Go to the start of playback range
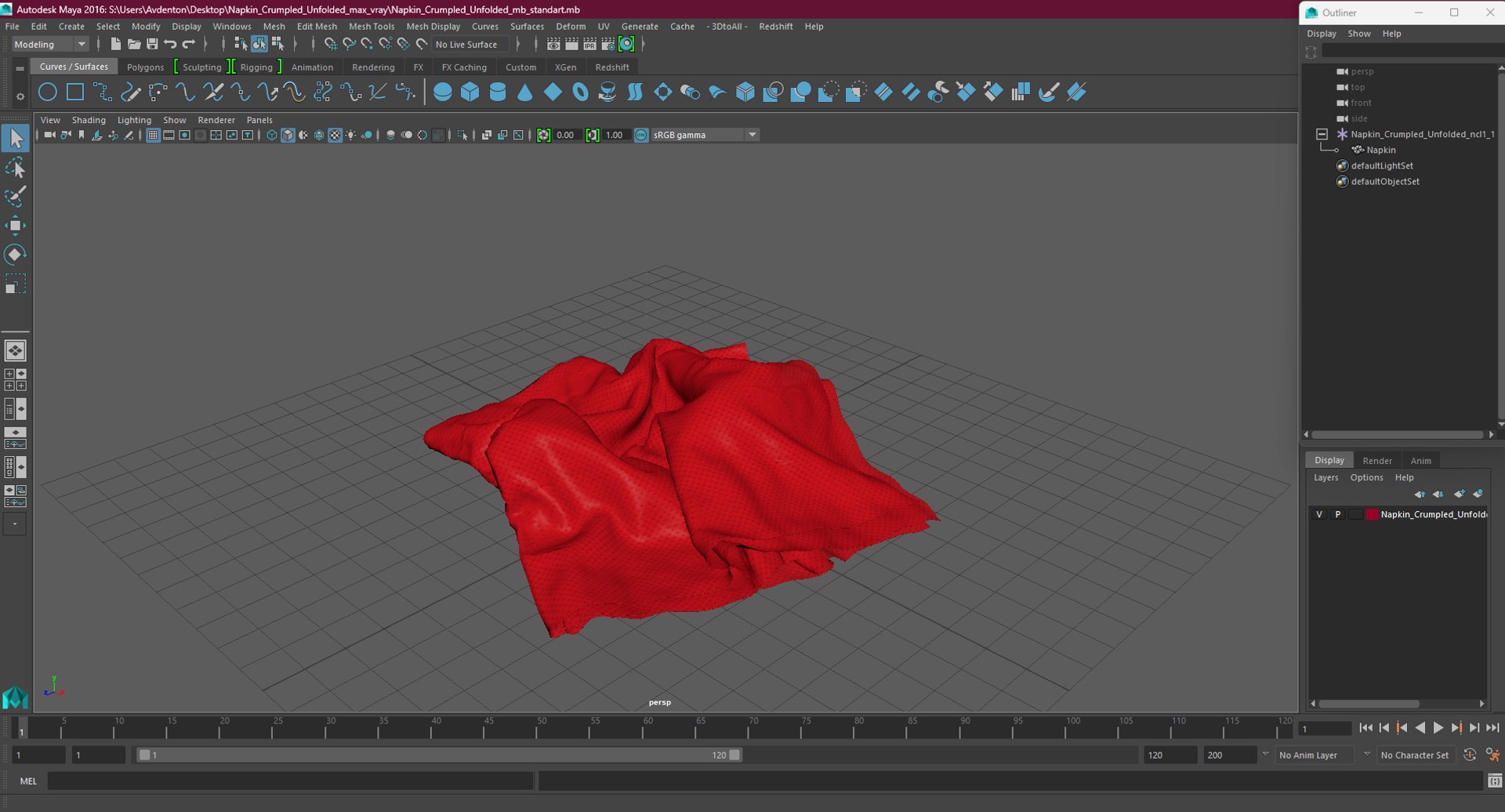Image resolution: width=1505 pixels, height=812 pixels. click(x=1365, y=728)
